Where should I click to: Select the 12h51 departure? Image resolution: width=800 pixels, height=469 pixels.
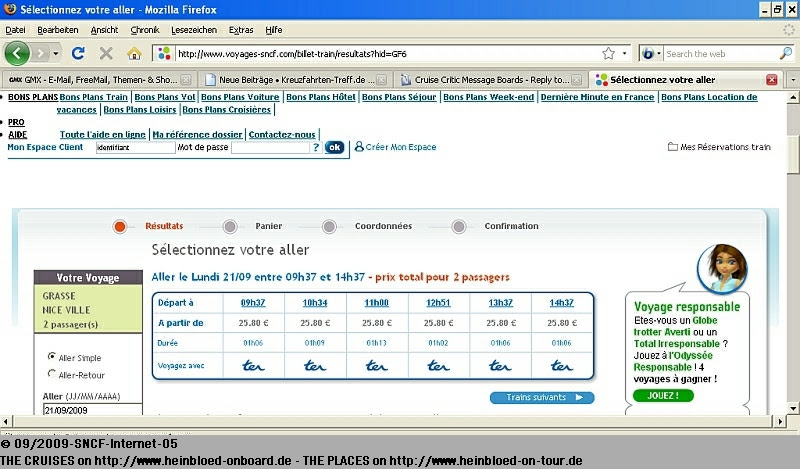(x=438, y=303)
